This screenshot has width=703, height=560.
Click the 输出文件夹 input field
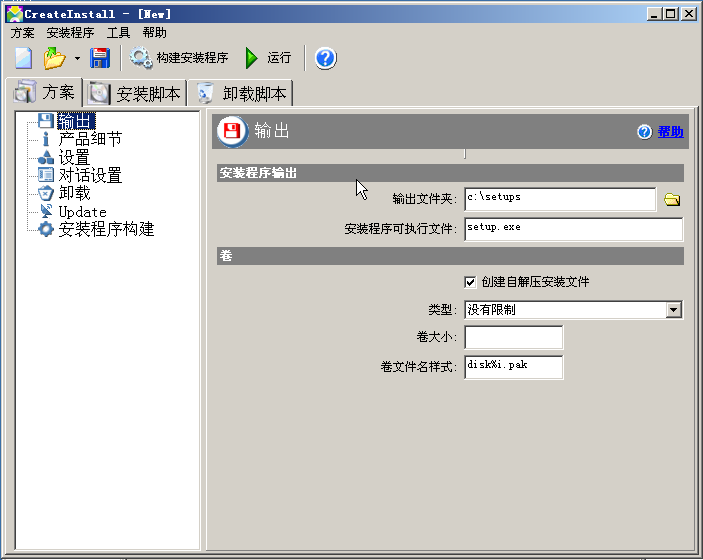[560, 199]
